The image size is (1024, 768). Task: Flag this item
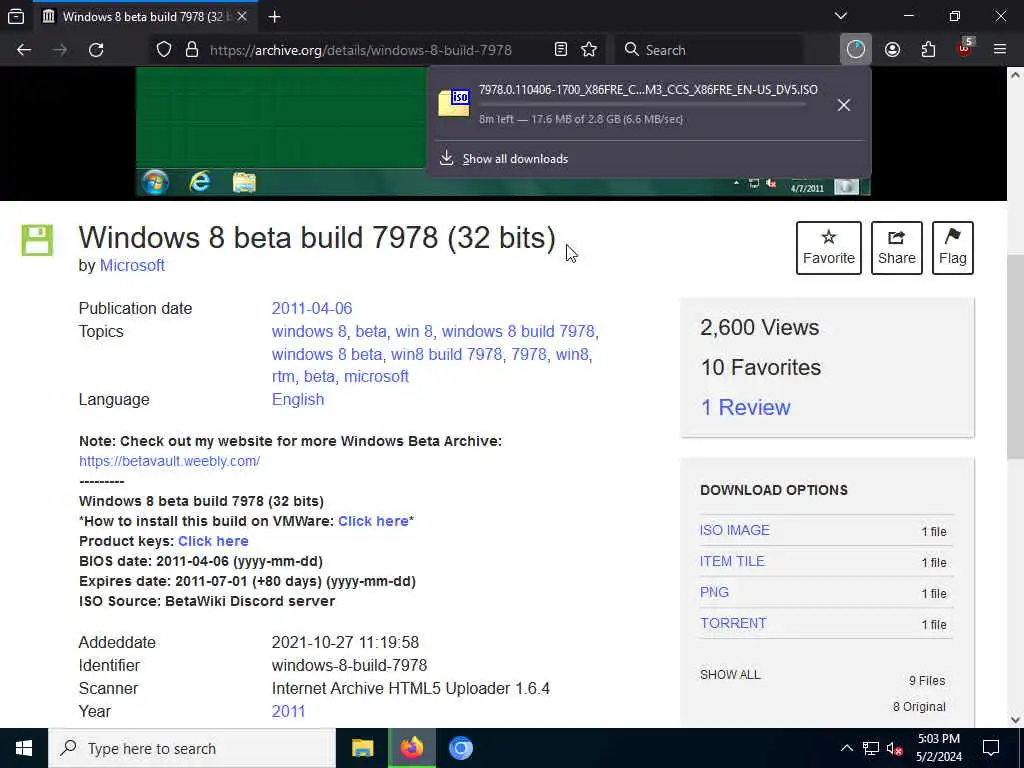(x=953, y=248)
